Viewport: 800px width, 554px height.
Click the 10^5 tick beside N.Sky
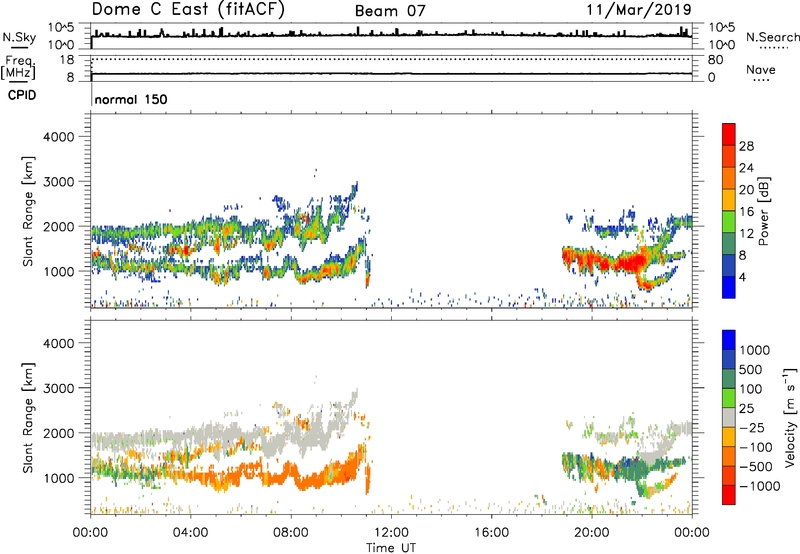pyautogui.click(x=61, y=28)
